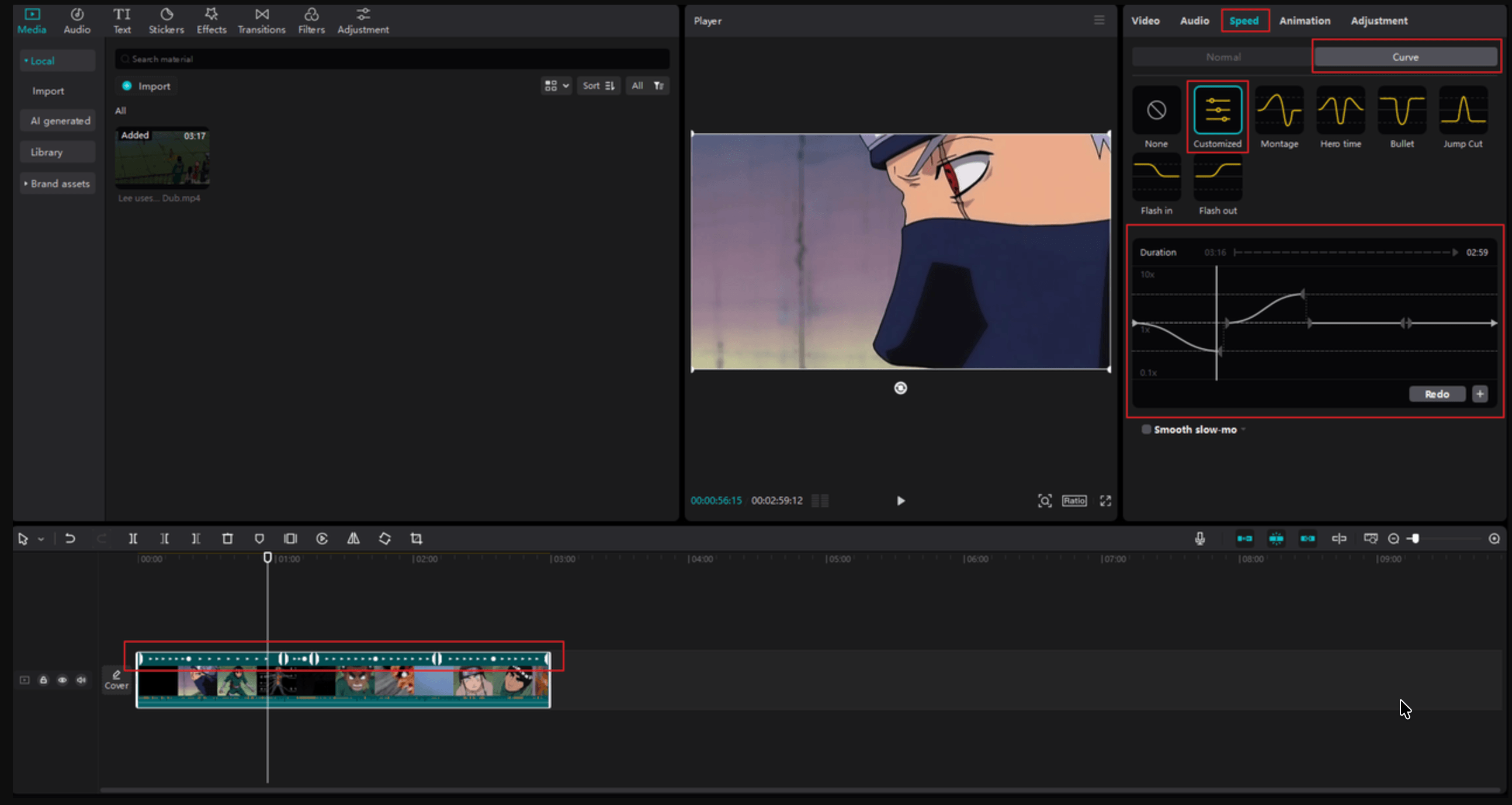Click the microphone record voiceover icon

point(1200,539)
